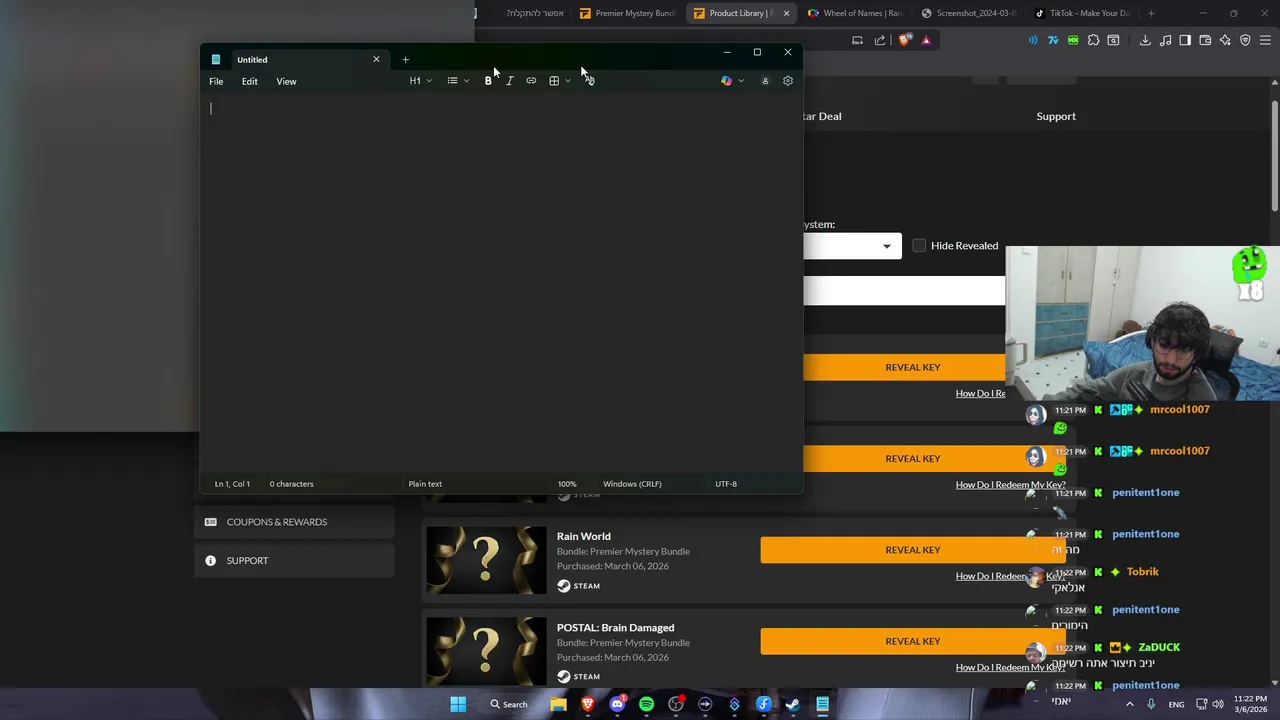
Task: Click the Ln 1, Col 1 status entry
Action: (x=232, y=484)
